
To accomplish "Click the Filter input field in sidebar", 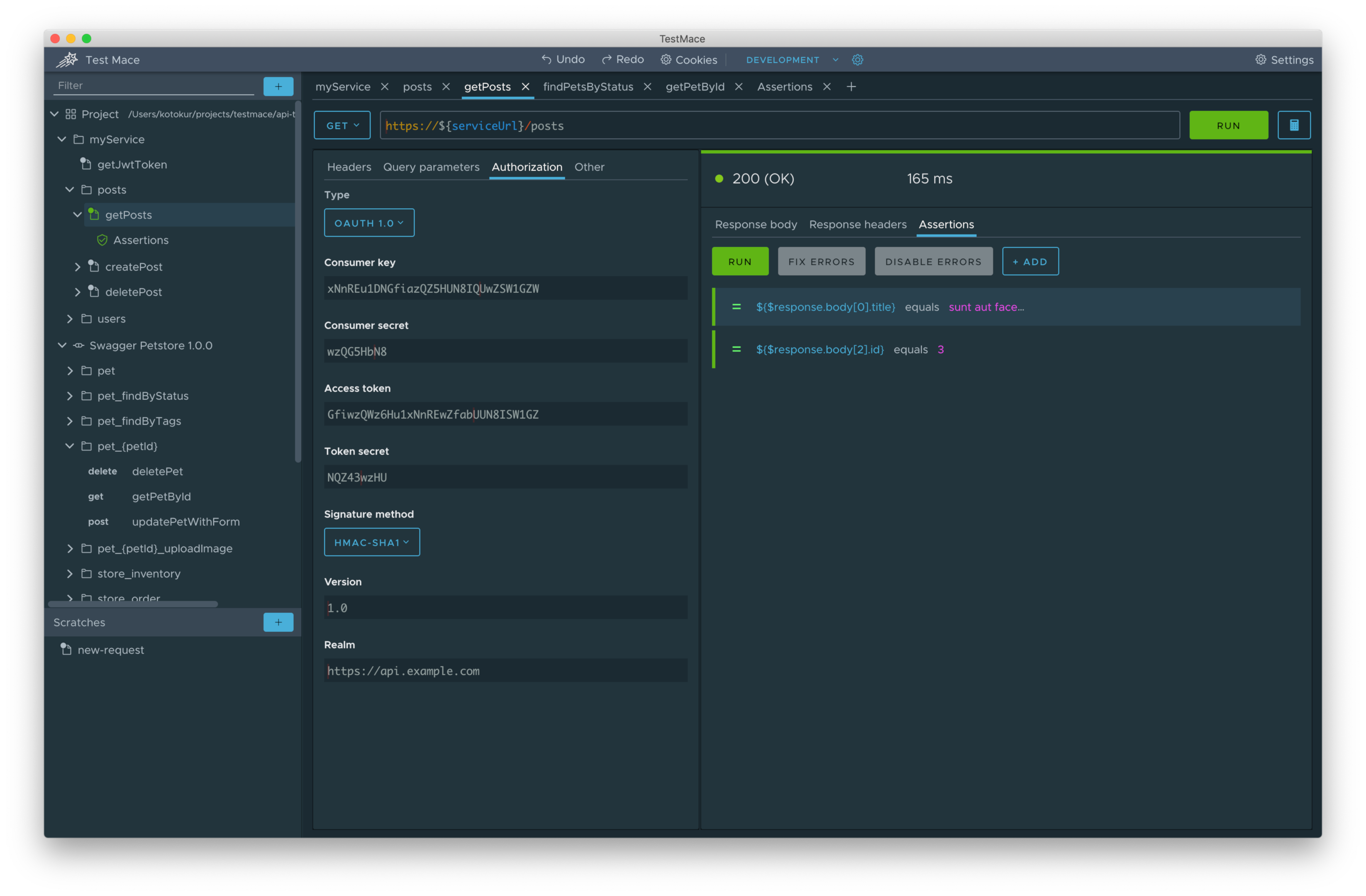I will [x=152, y=85].
